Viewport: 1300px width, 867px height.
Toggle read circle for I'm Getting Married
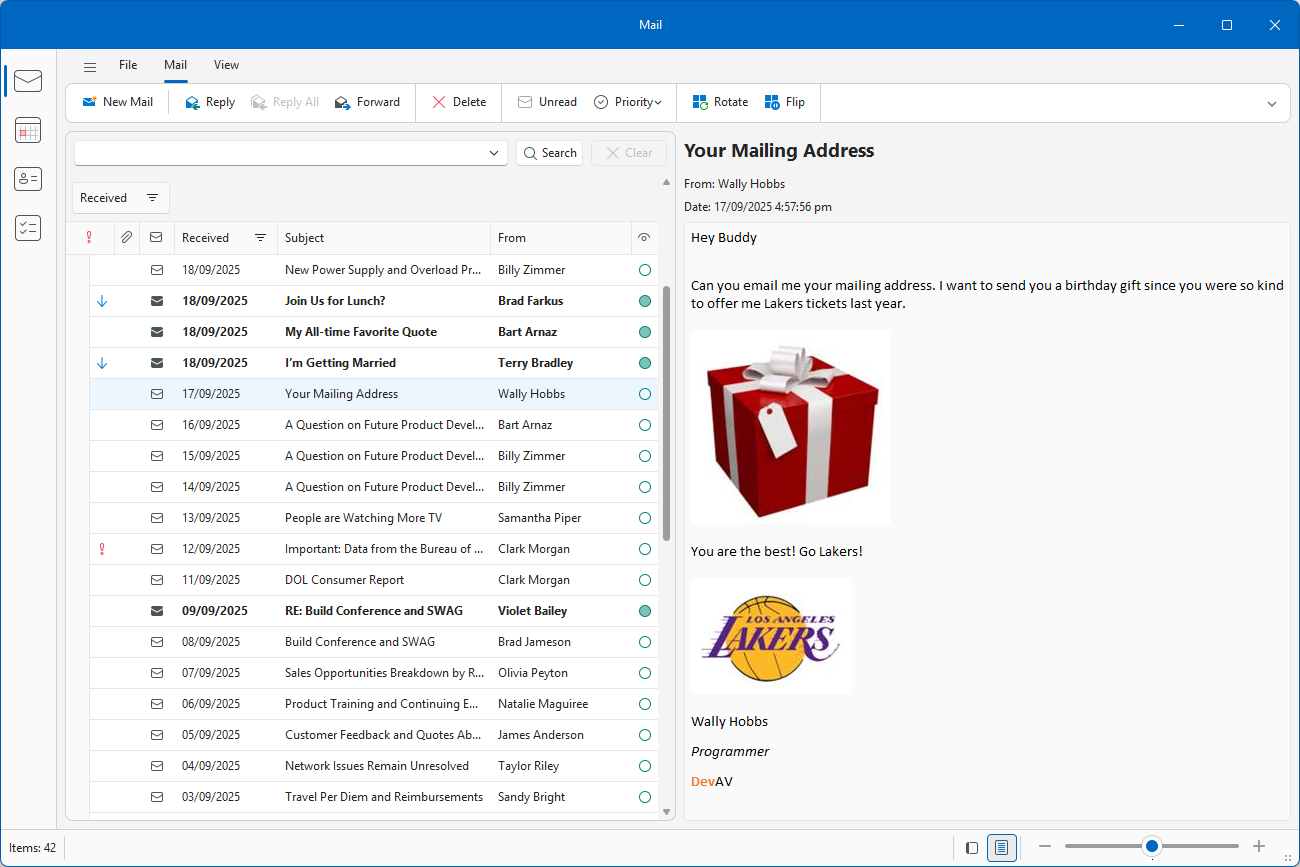tap(645, 363)
